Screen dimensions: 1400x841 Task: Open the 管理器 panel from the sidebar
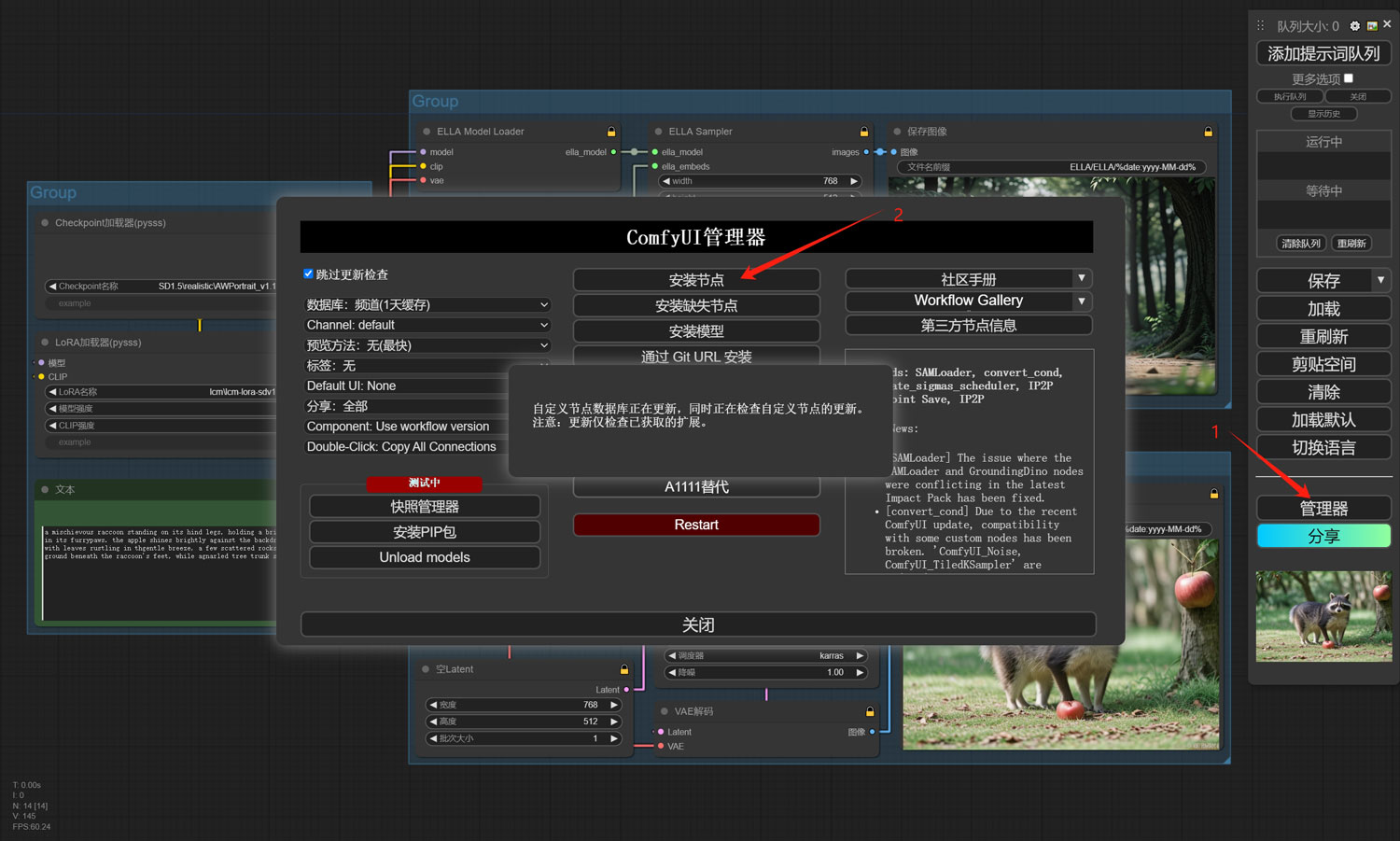coord(1323,508)
